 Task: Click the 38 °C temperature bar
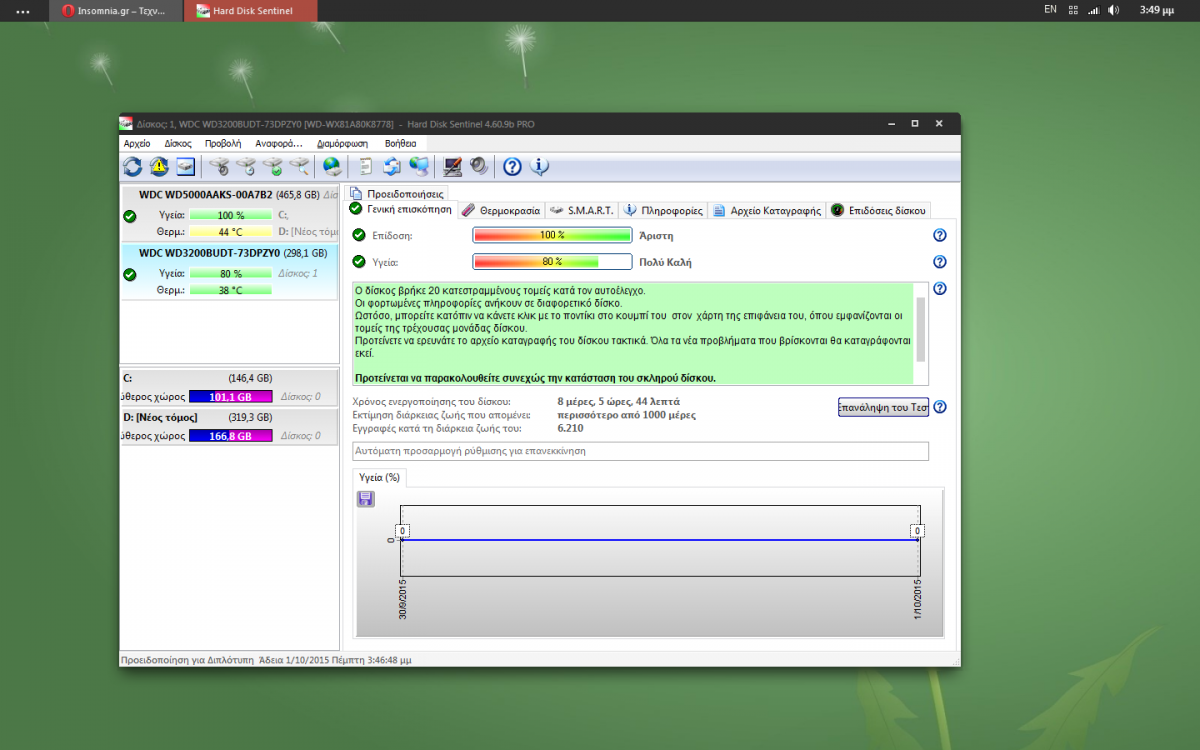[x=230, y=290]
